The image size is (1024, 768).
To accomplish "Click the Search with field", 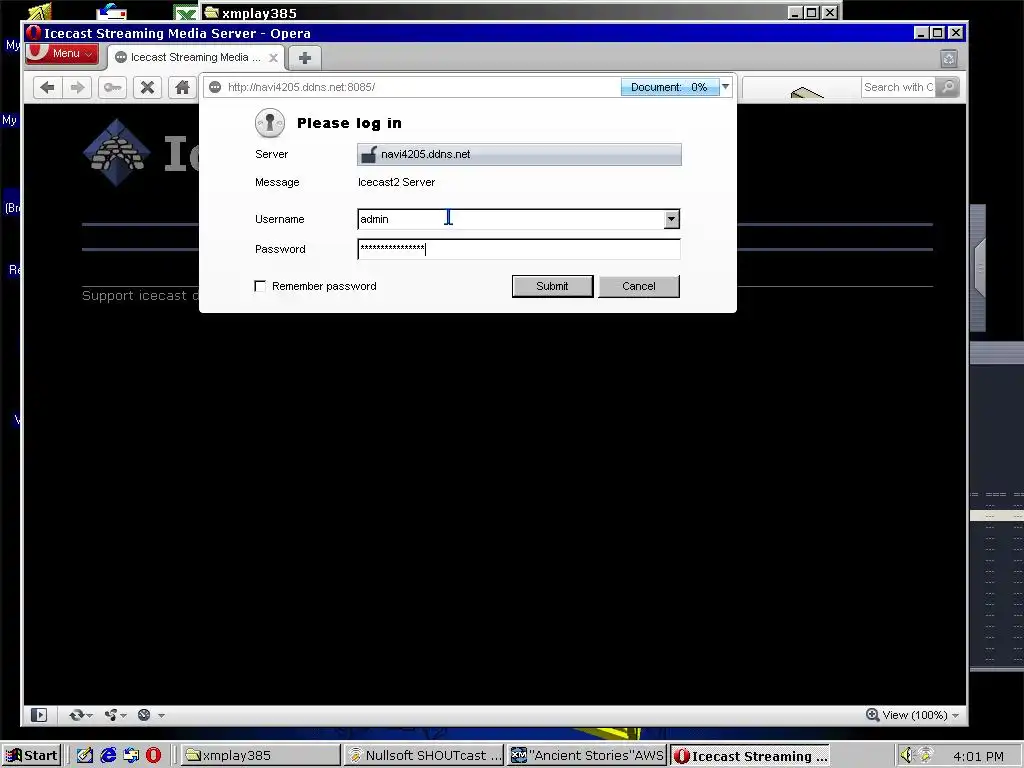I will pos(899,87).
